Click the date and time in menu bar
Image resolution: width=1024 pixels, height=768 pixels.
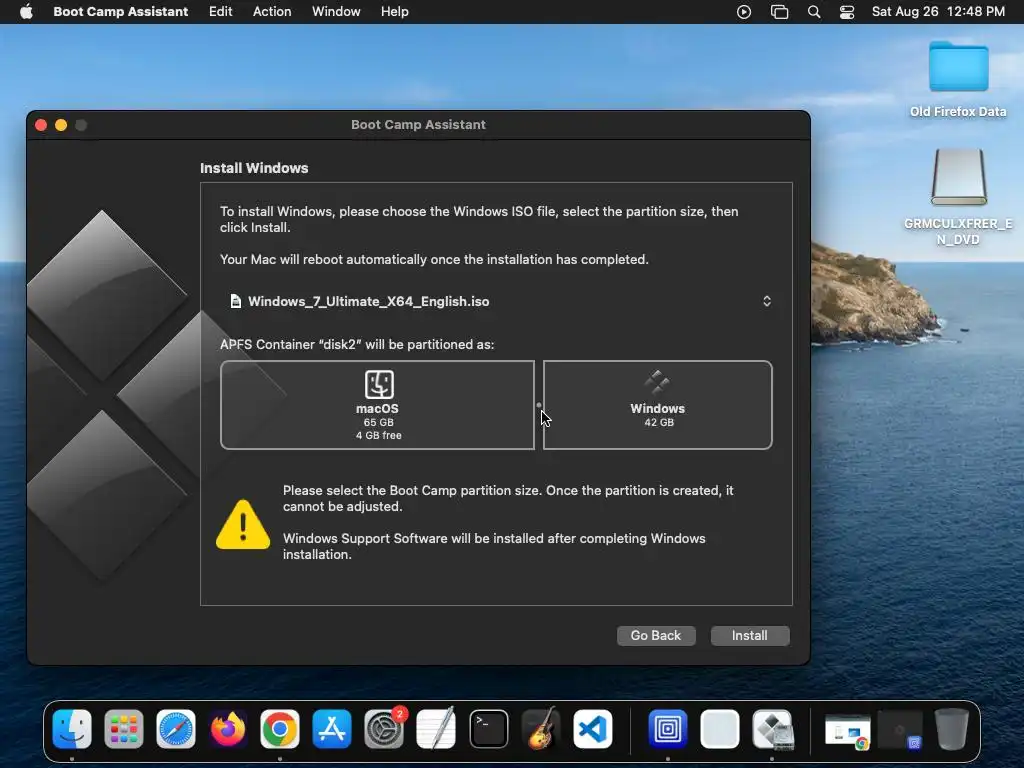coord(938,12)
